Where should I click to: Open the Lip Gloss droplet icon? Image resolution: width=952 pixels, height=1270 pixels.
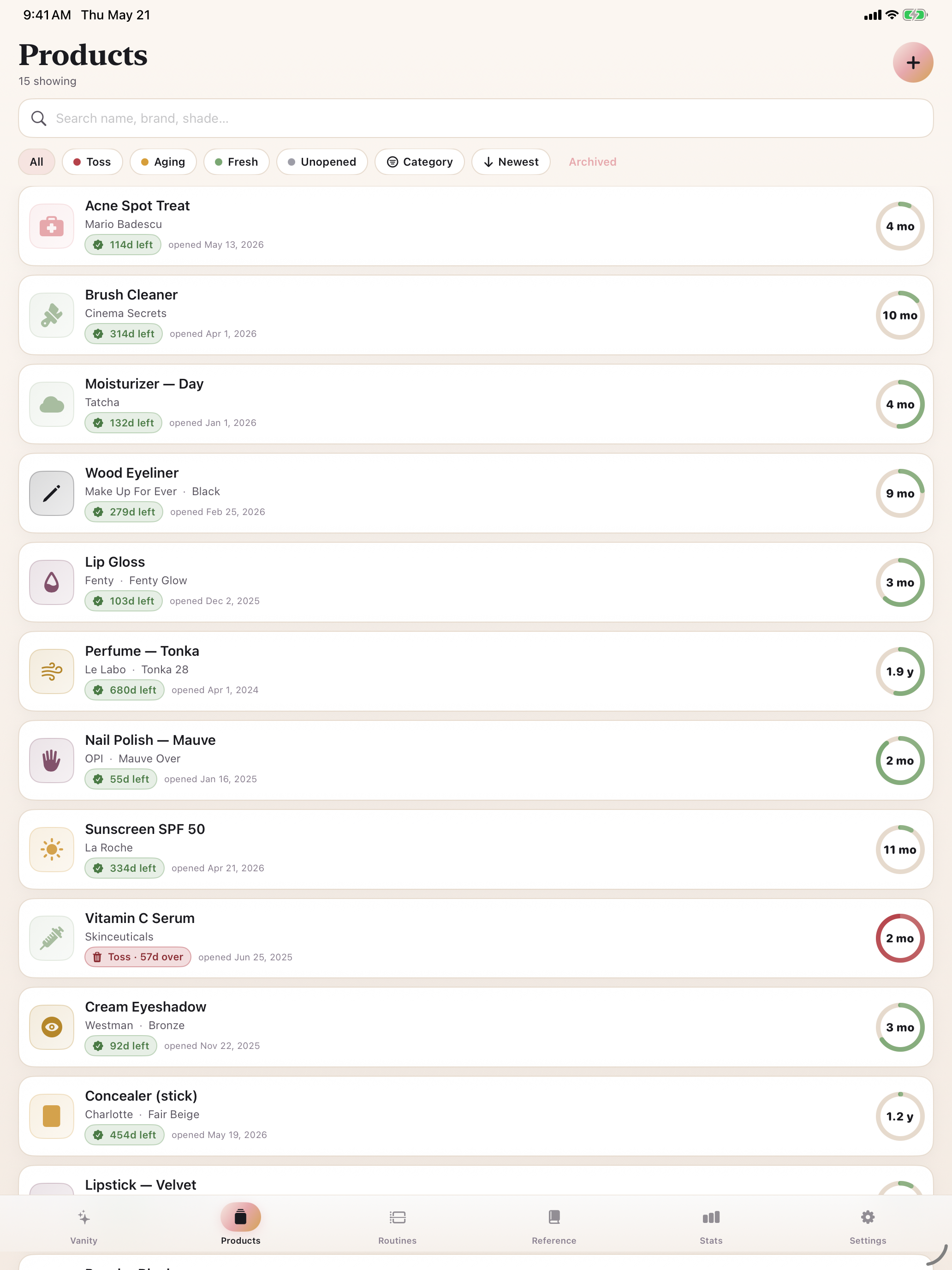[52, 582]
